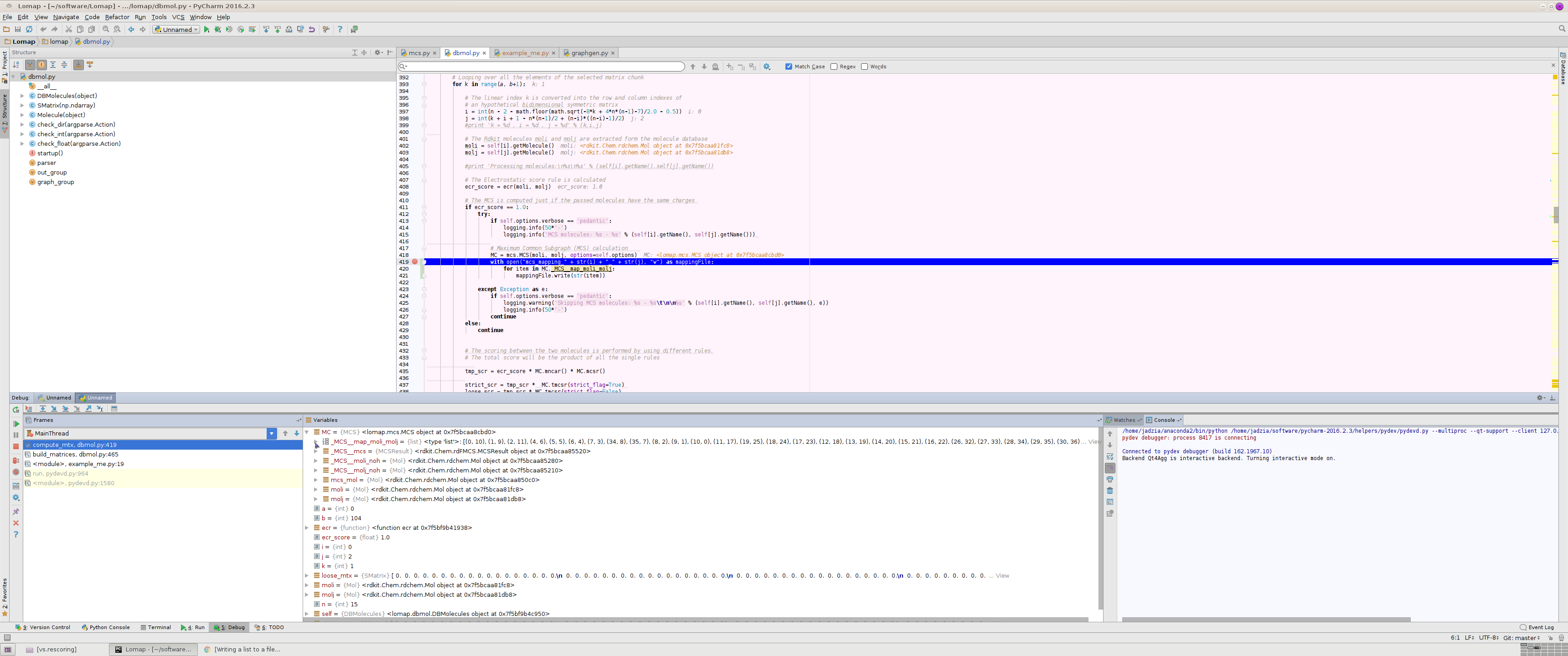Open the VCS menu
This screenshot has height=656, width=1568.
point(178,17)
